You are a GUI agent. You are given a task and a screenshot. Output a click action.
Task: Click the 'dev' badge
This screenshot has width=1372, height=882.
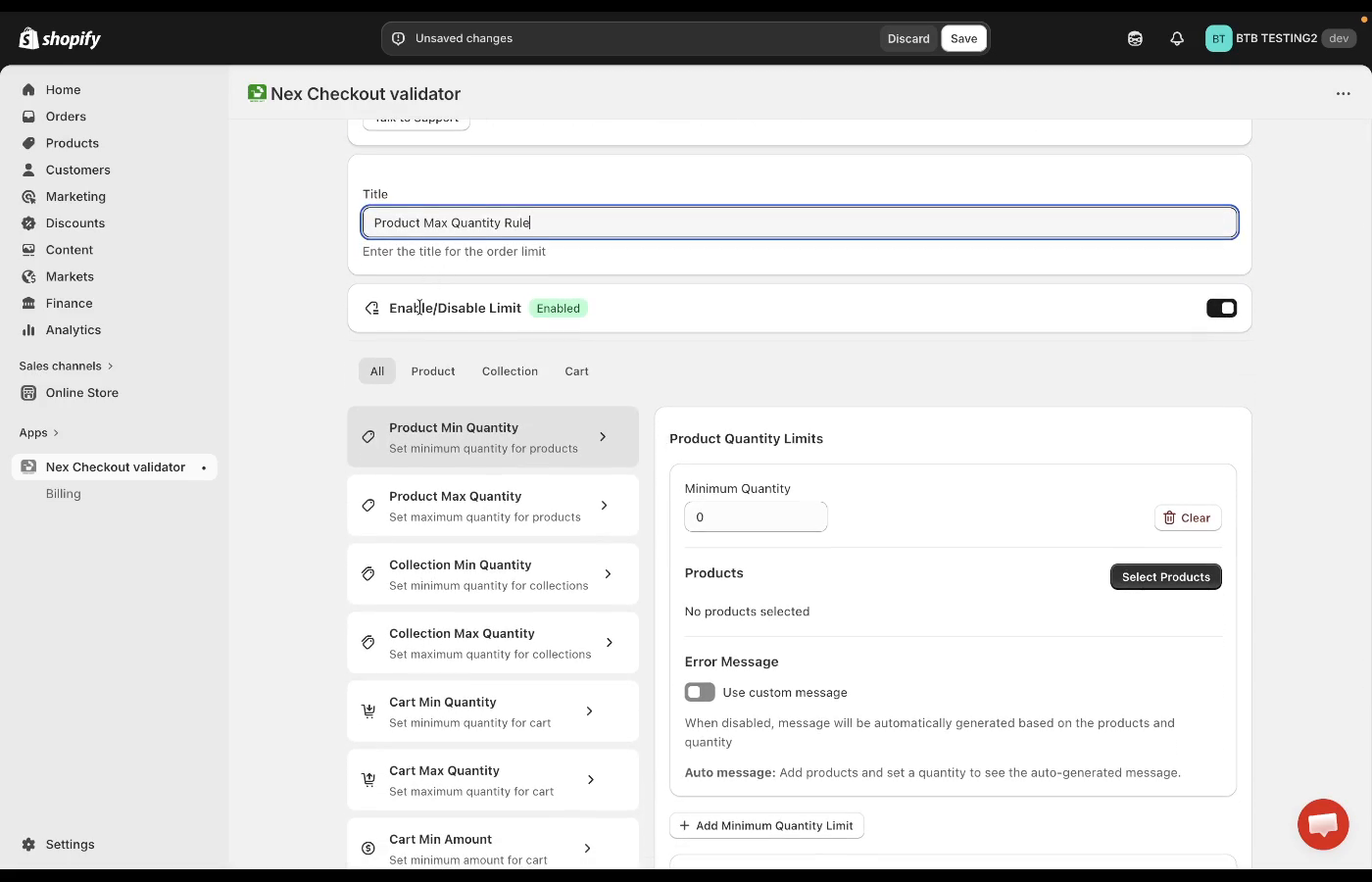(1339, 38)
